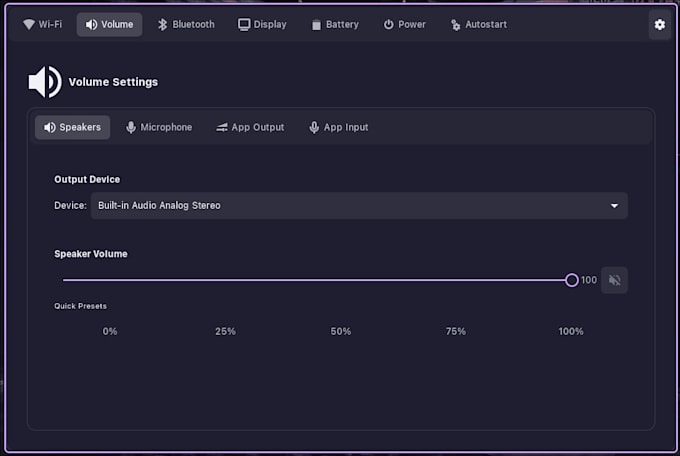Switch to the Autostart tab
The image size is (680, 456).
click(478, 25)
